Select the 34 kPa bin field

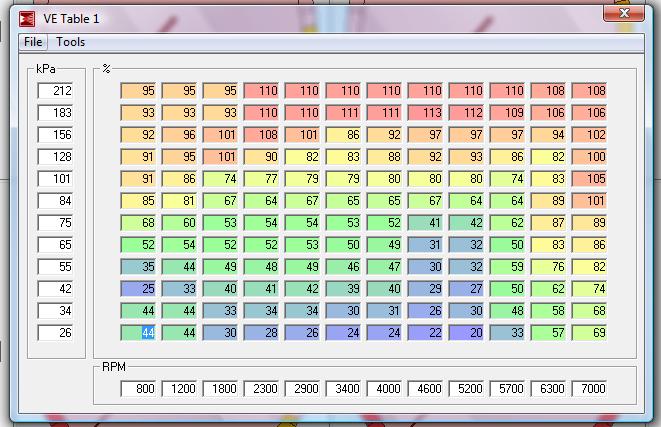pos(55,311)
